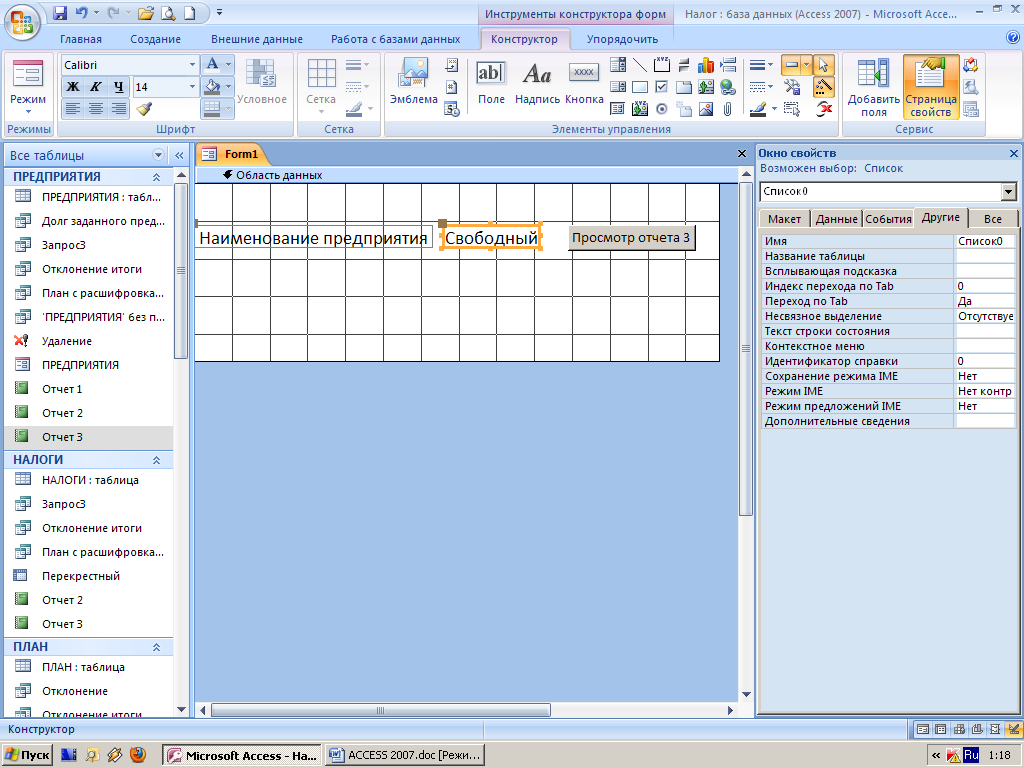Select the tab control tool
The image size is (1024, 768).
[684, 87]
